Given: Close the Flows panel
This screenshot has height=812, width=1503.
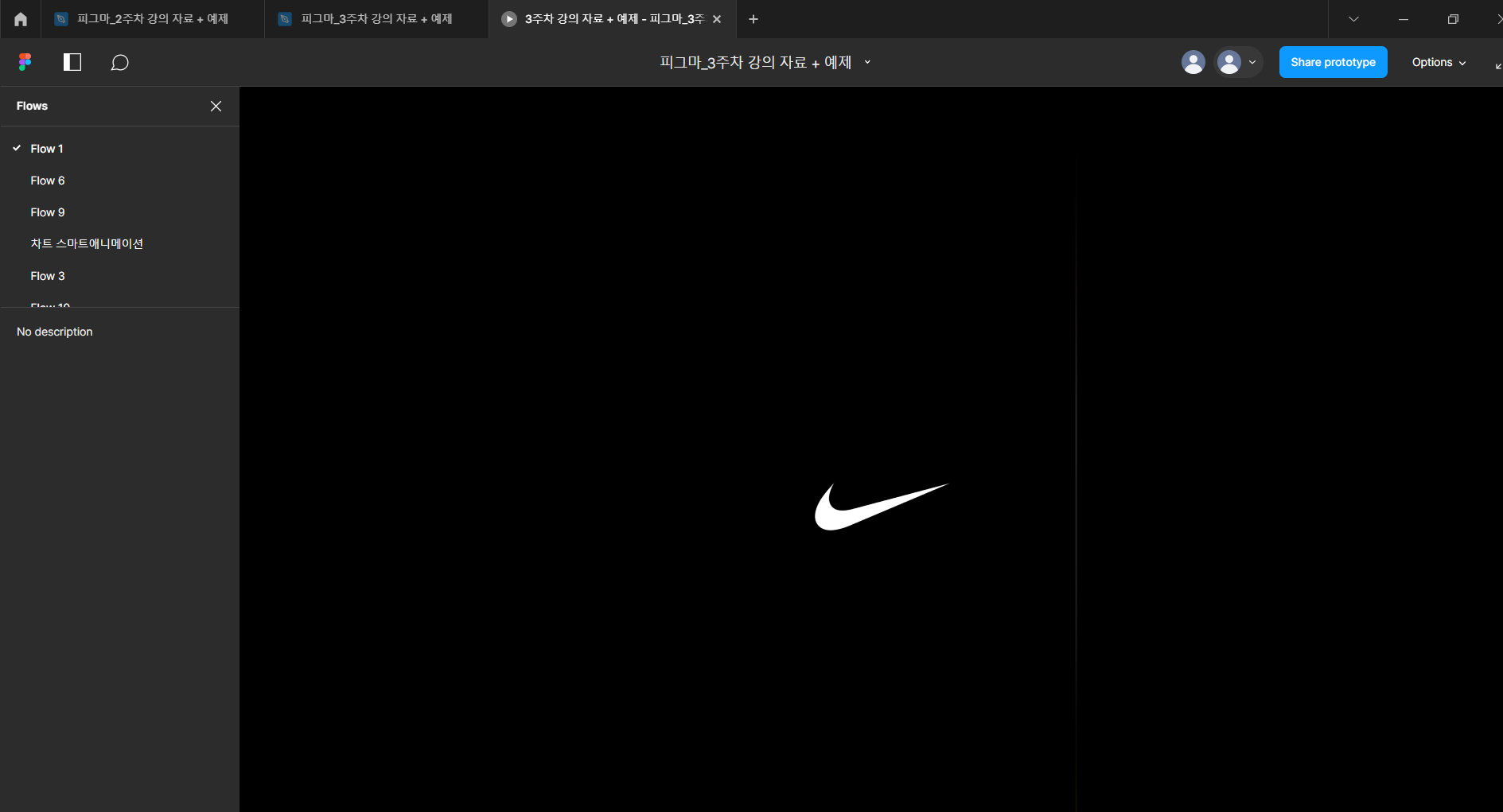Looking at the screenshot, I should coord(216,106).
